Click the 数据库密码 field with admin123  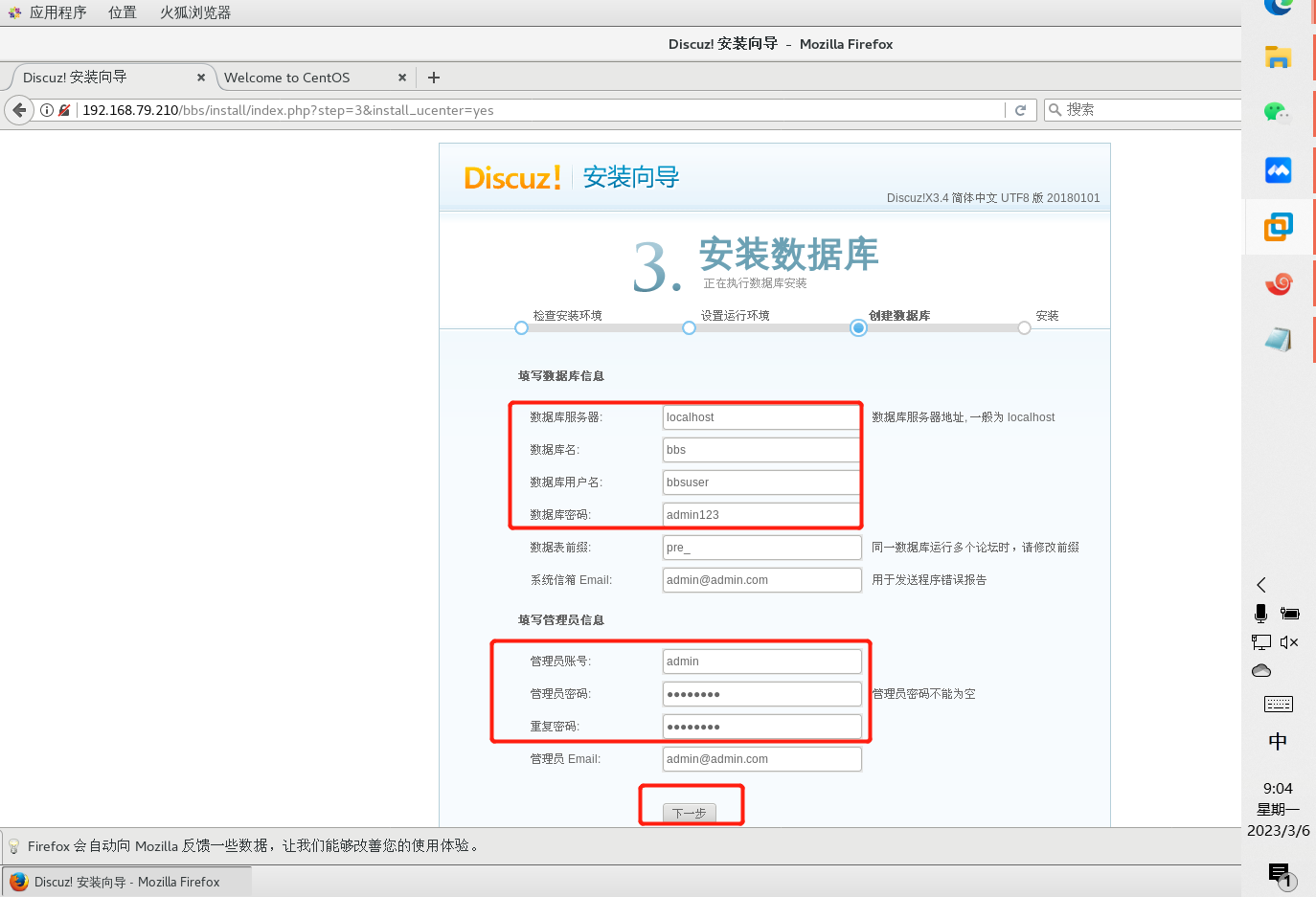tap(762, 515)
